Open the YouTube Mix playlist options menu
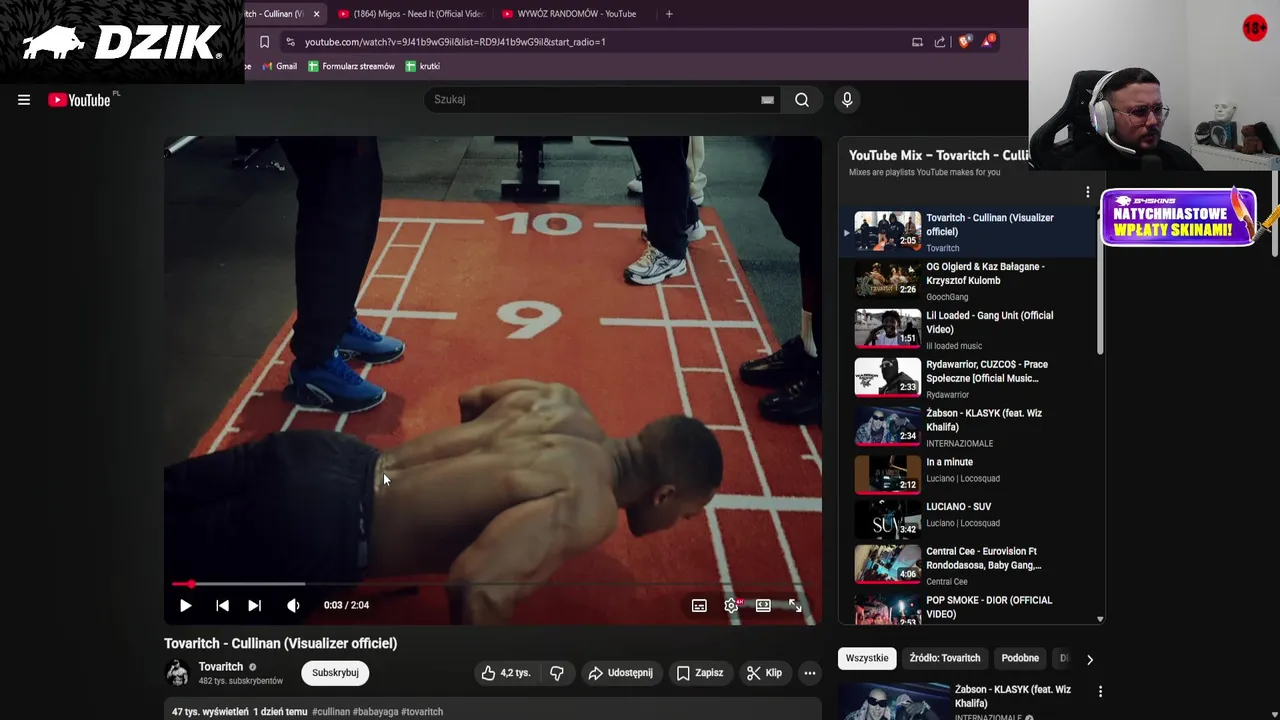Screen dimensions: 1280x720 [1088, 192]
